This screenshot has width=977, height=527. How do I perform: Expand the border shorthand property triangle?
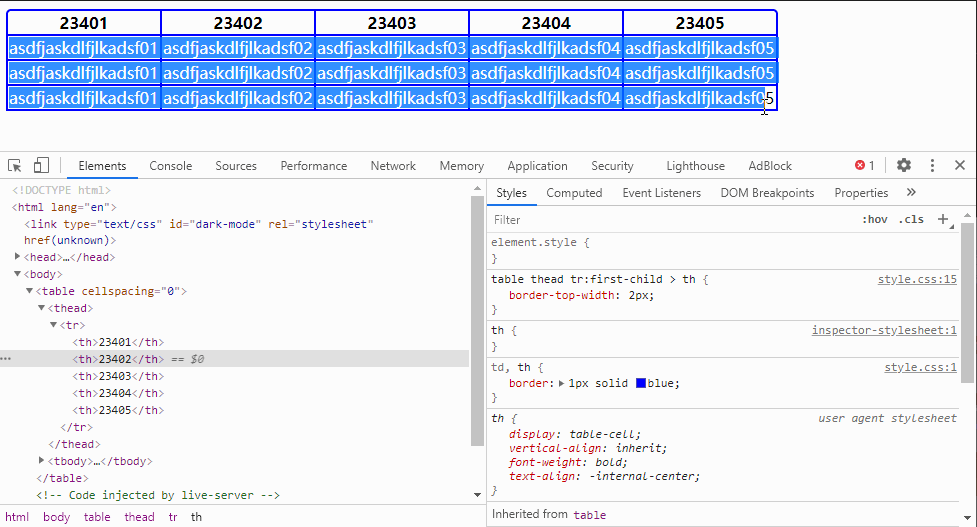pyautogui.click(x=561, y=383)
